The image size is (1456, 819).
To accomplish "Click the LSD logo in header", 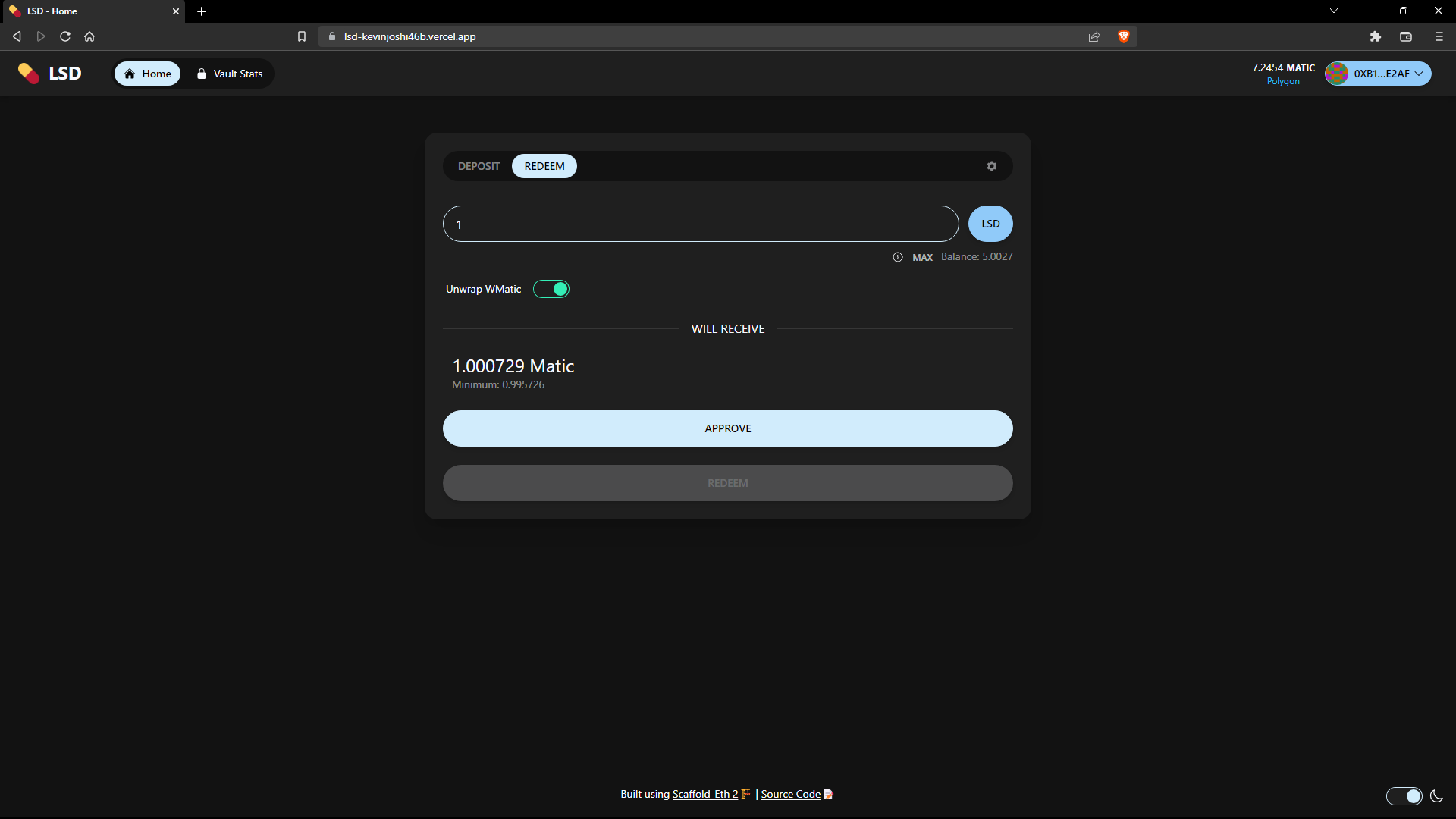I will (50, 74).
